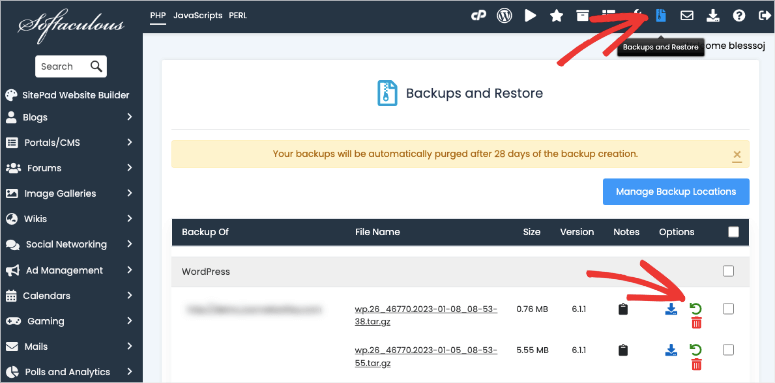The width and height of the screenshot is (775, 383).
Task: Click the notes clipboard for the 5.55 MB backup
Action: pos(623,350)
